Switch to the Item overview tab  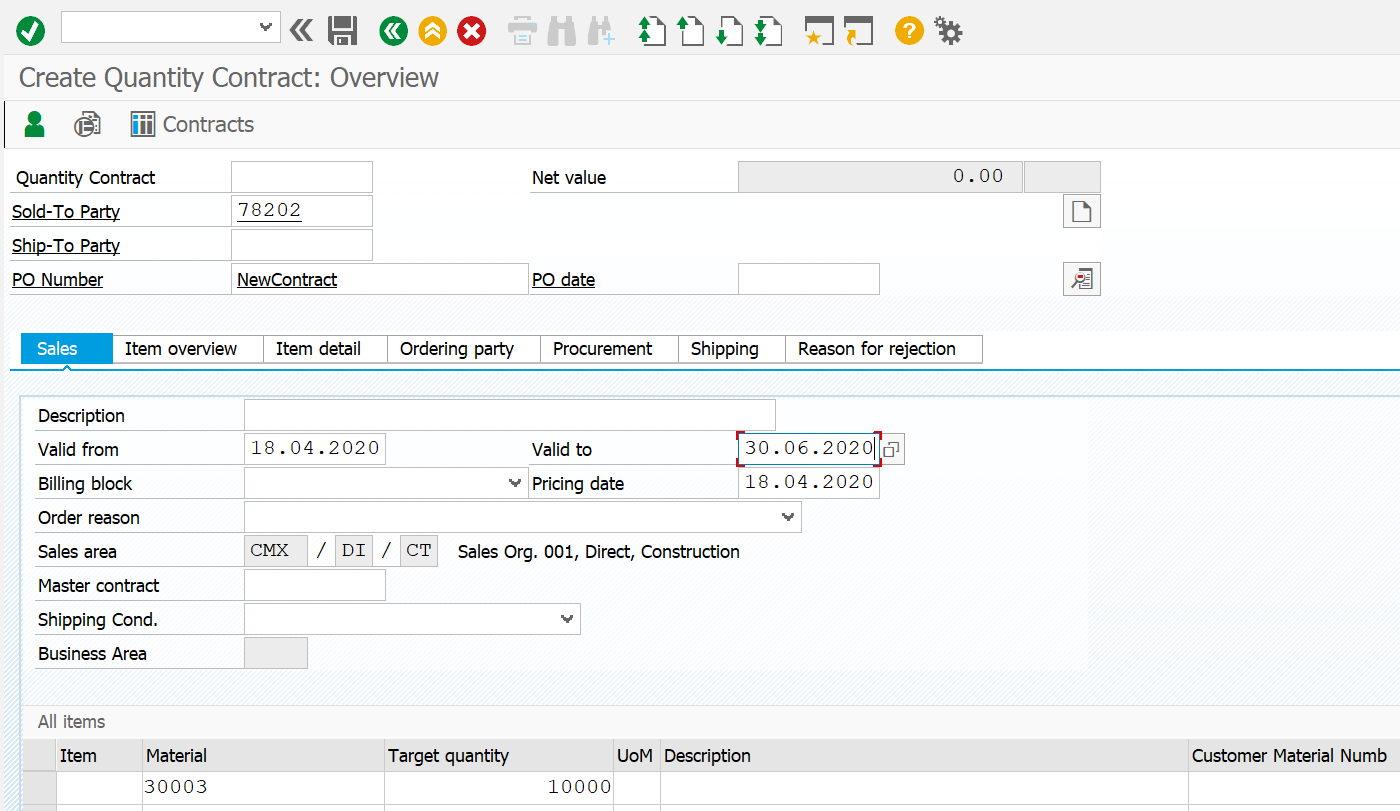181,349
